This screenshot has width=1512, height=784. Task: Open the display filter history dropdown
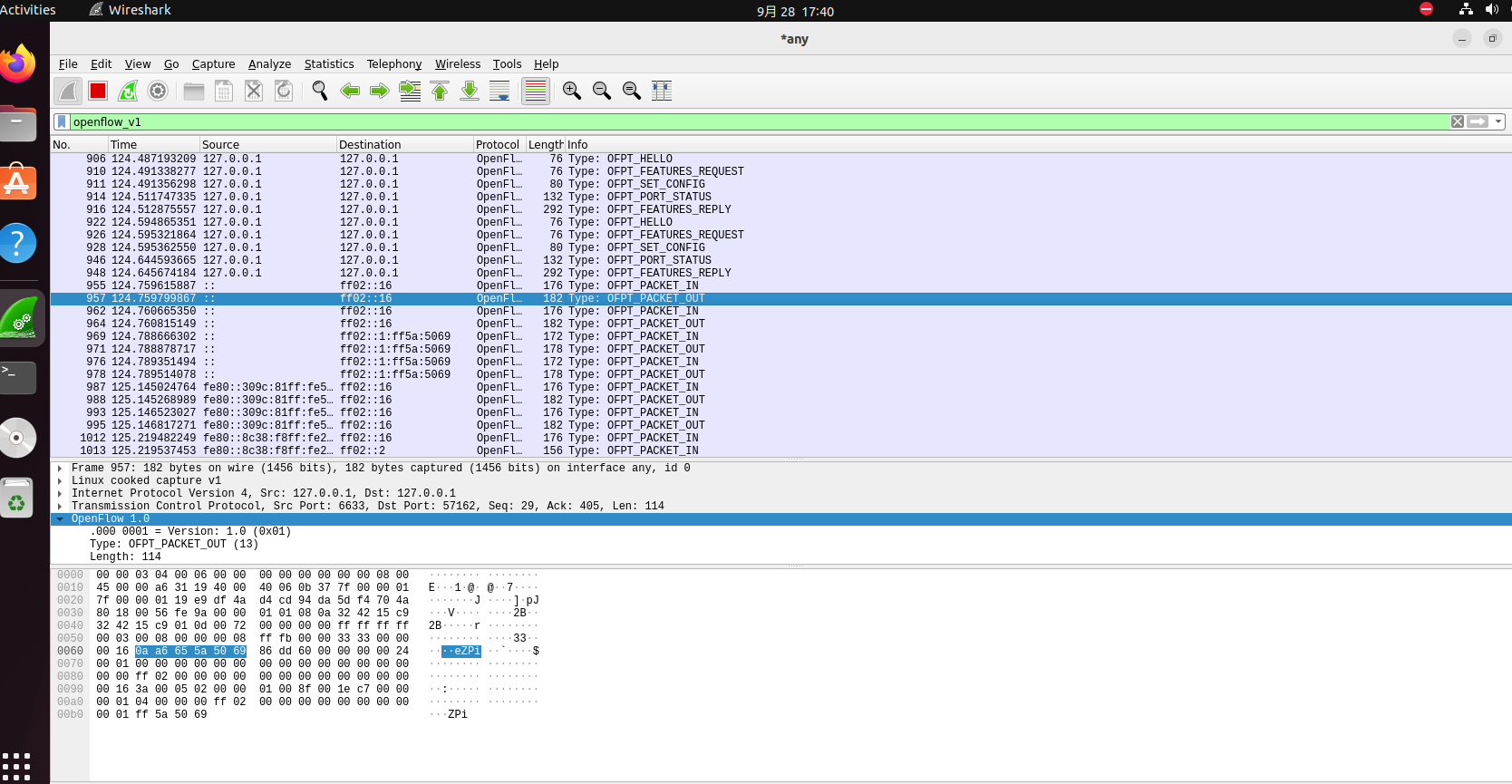(x=1498, y=121)
